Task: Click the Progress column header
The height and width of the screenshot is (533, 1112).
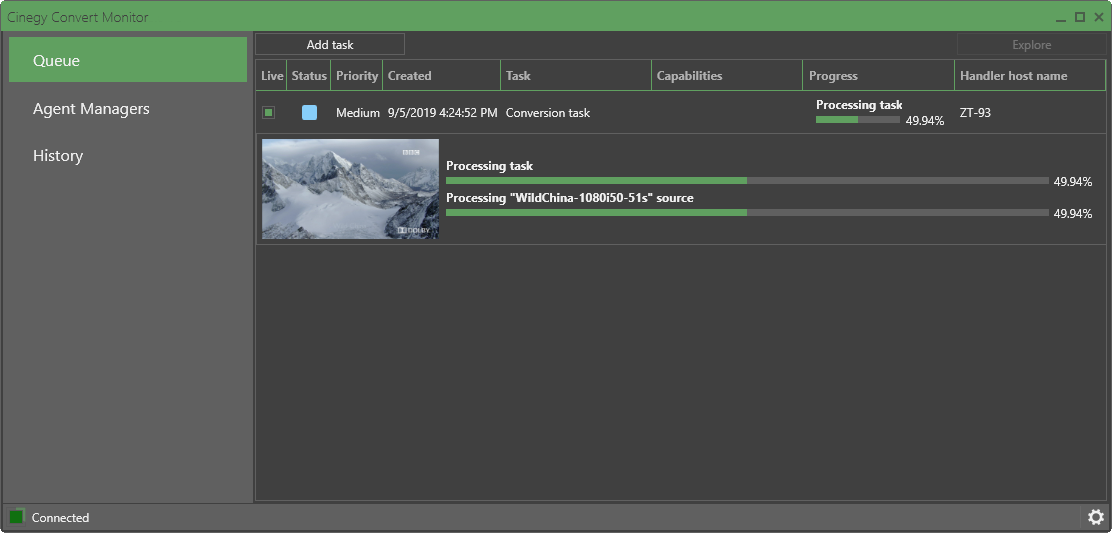Action: pos(879,76)
